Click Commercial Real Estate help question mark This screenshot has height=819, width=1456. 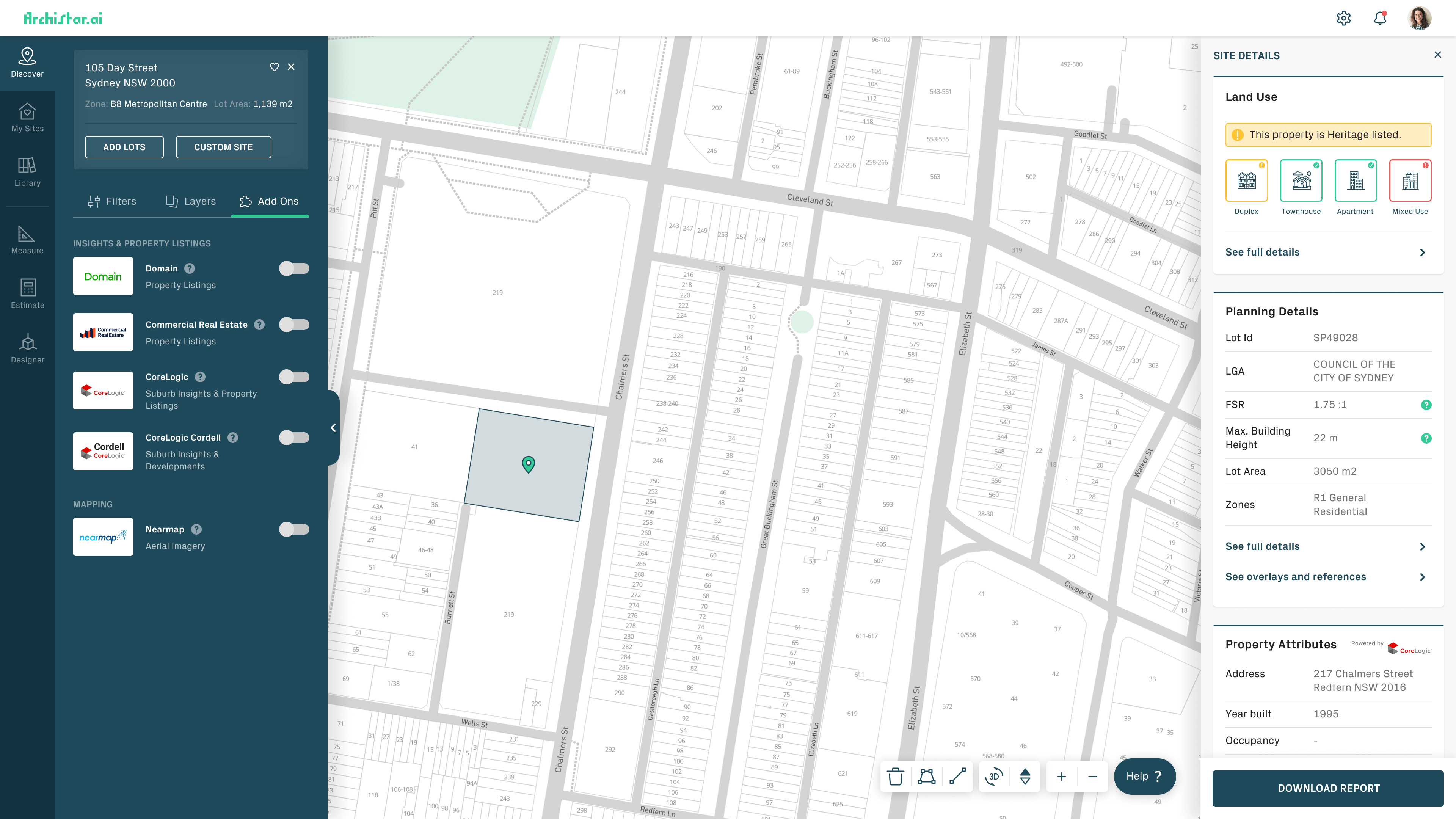pos(259,325)
